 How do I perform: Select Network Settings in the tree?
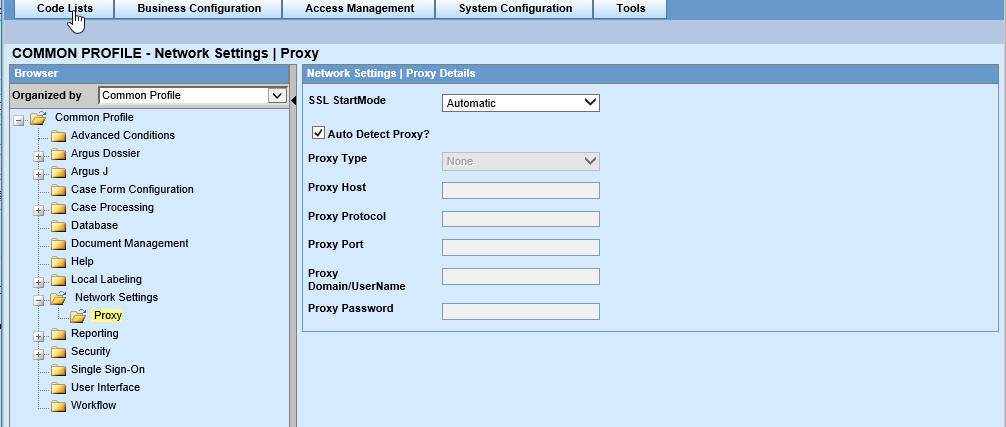tap(116, 297)
